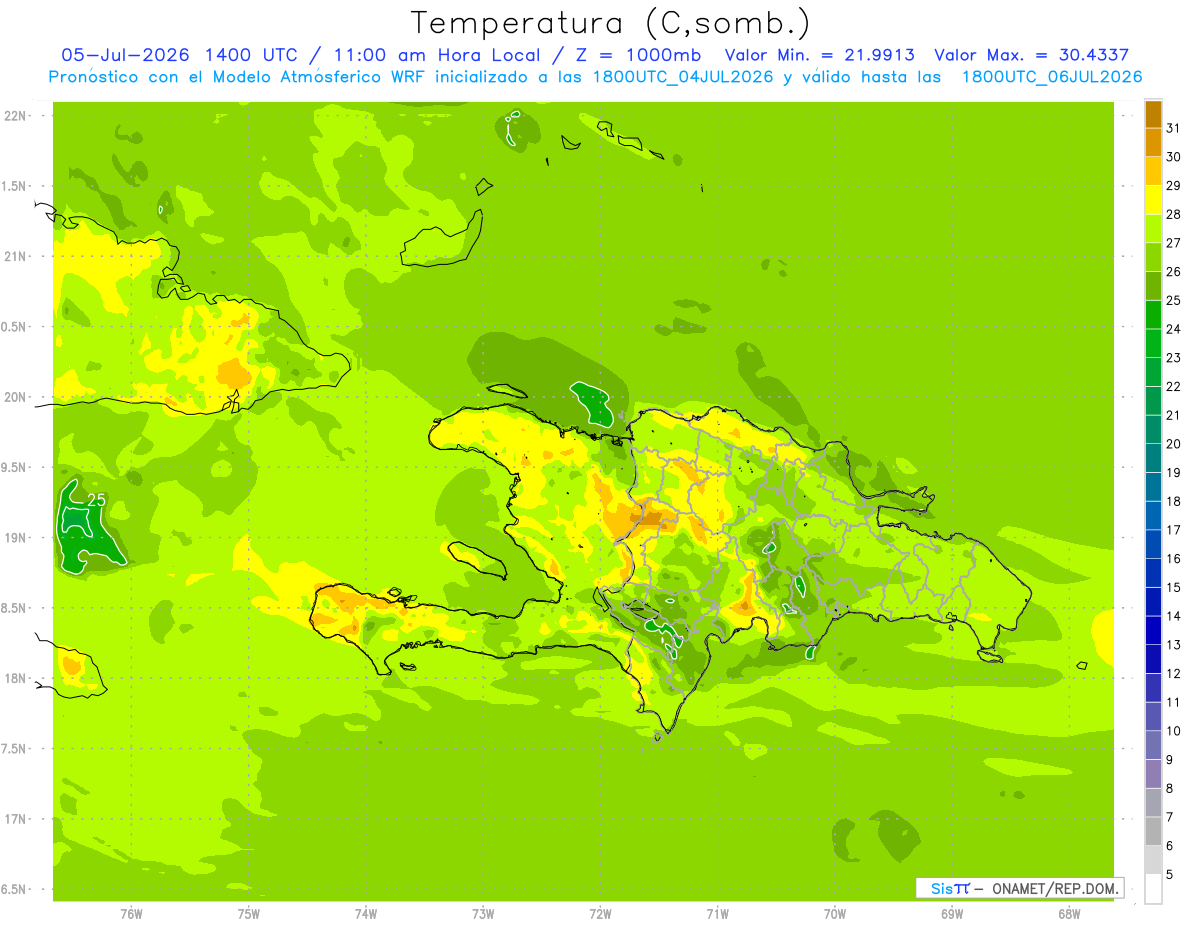Click the '21N' latitude label
Viewport: 1200px width, 927px height.
pyautogui.click(x=15, y=257)
